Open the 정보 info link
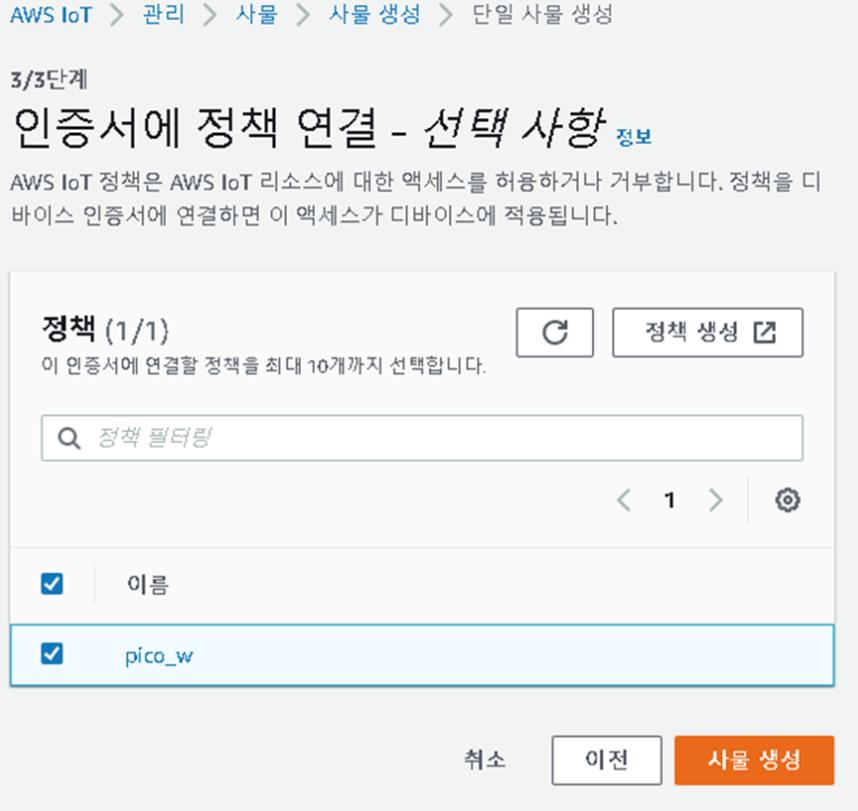 [x=634, y=136]
